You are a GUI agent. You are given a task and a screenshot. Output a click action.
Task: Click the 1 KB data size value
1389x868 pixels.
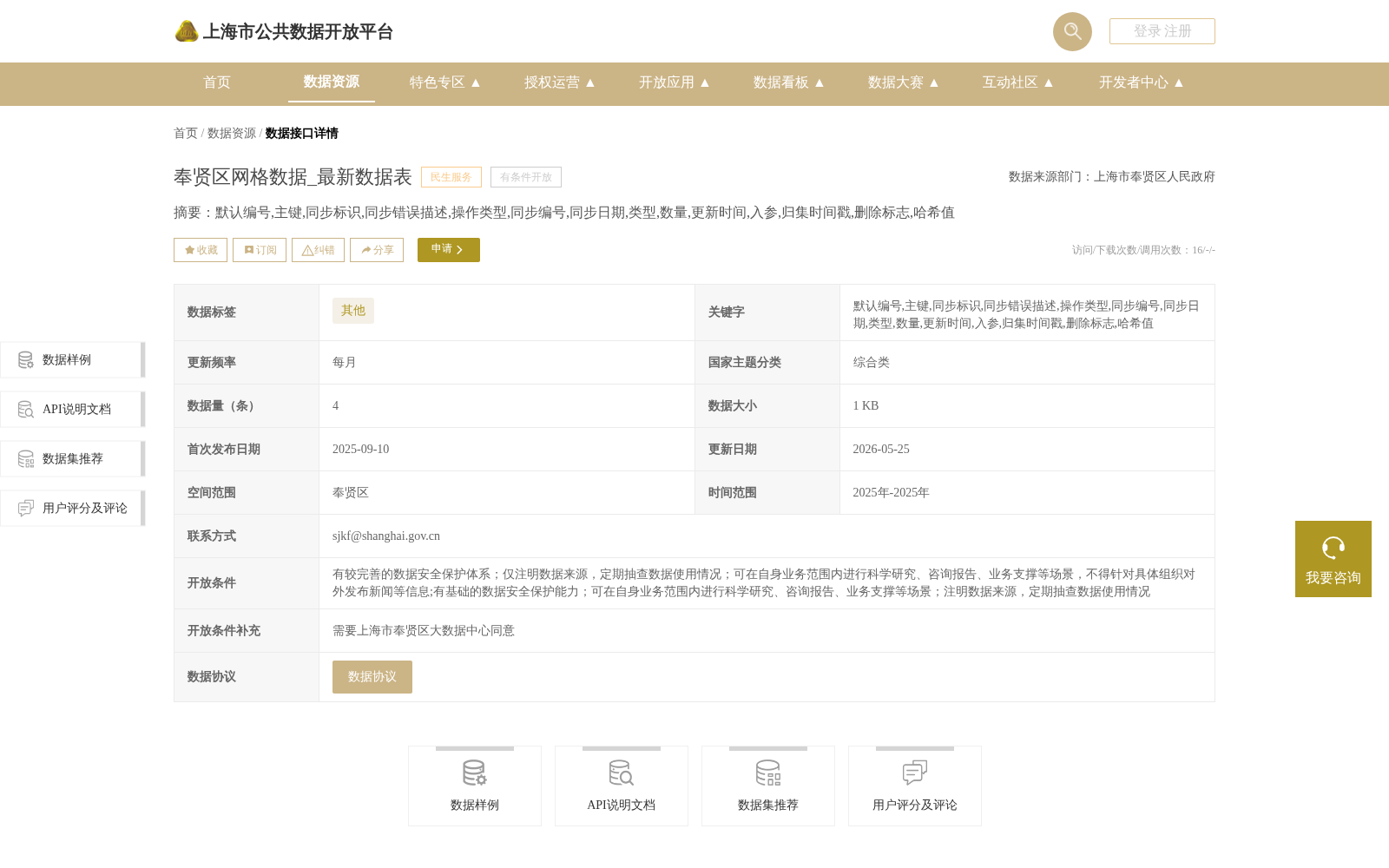pyautogui.click(x=866, y=406)
